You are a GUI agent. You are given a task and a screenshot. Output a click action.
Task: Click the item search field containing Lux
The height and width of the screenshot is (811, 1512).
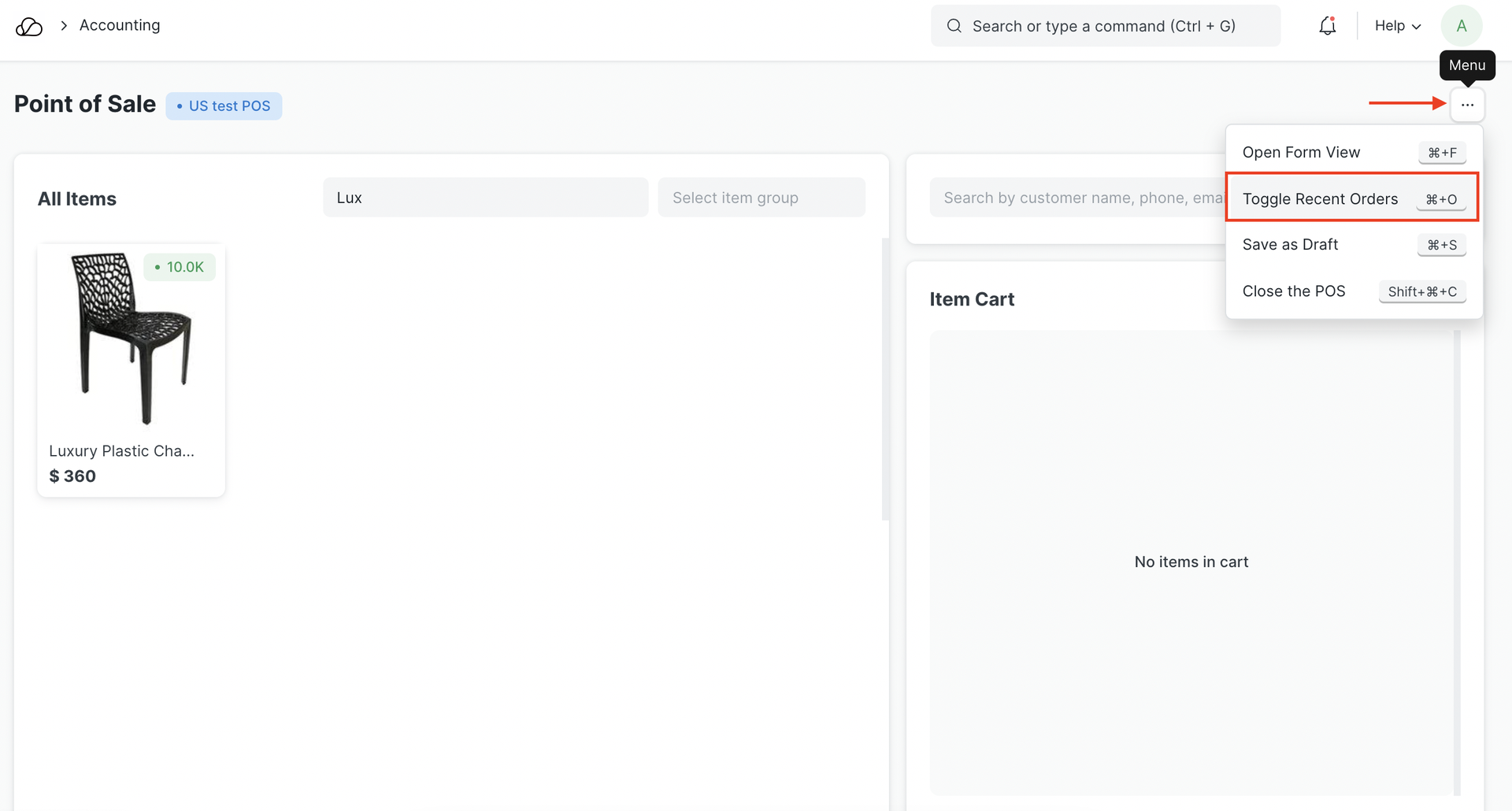(485, 198)
